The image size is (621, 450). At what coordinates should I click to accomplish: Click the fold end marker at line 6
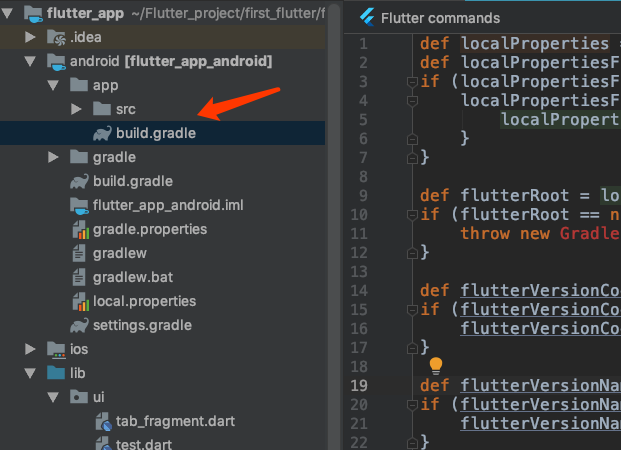tap(412, 139)
